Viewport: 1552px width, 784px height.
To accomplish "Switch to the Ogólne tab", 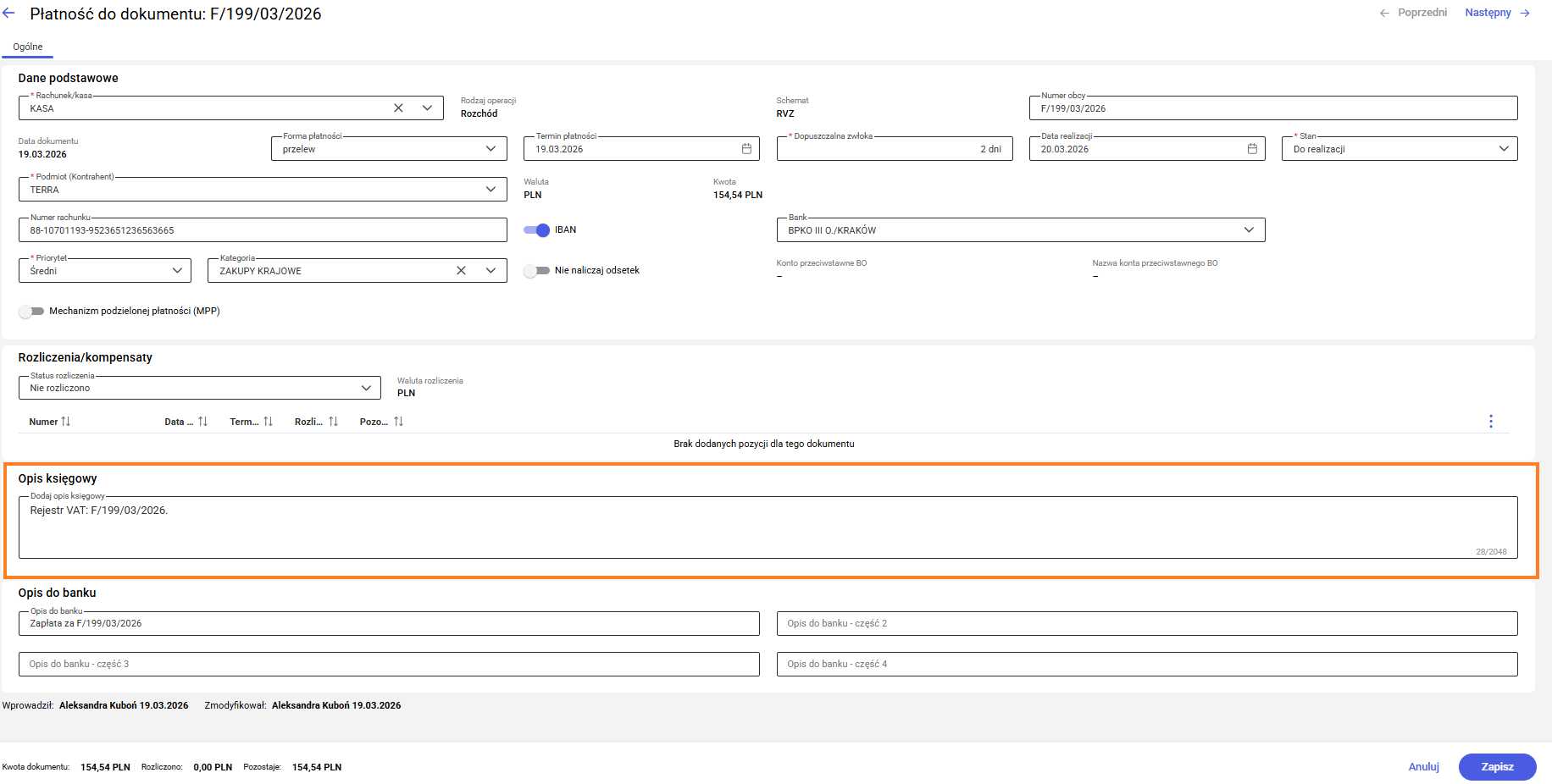I will click(x=28, y=47).
